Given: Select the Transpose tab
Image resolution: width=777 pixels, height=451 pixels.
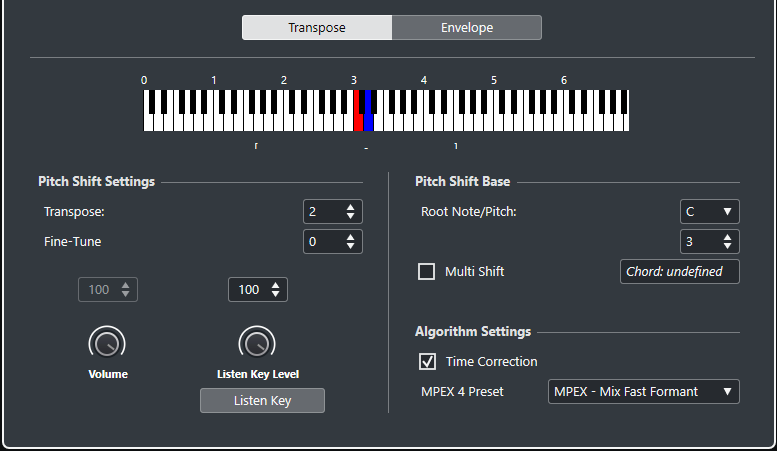Looking at the screenshot, I should click(x=317, y=27).
